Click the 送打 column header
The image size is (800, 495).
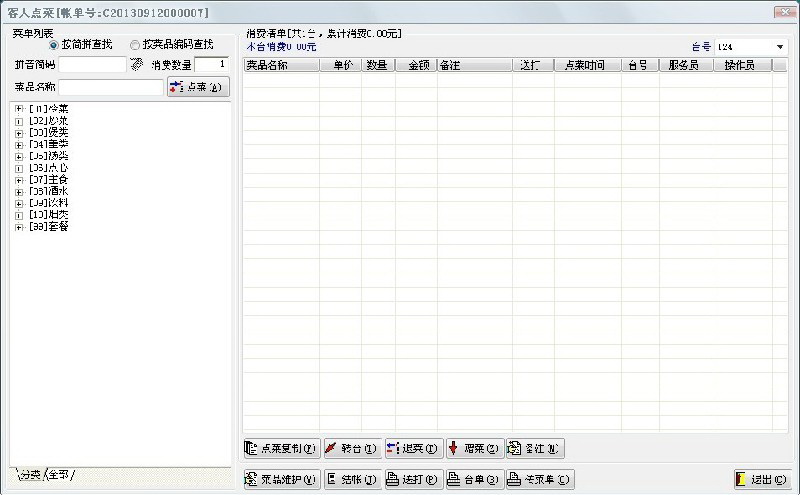[x=534, y=65]
